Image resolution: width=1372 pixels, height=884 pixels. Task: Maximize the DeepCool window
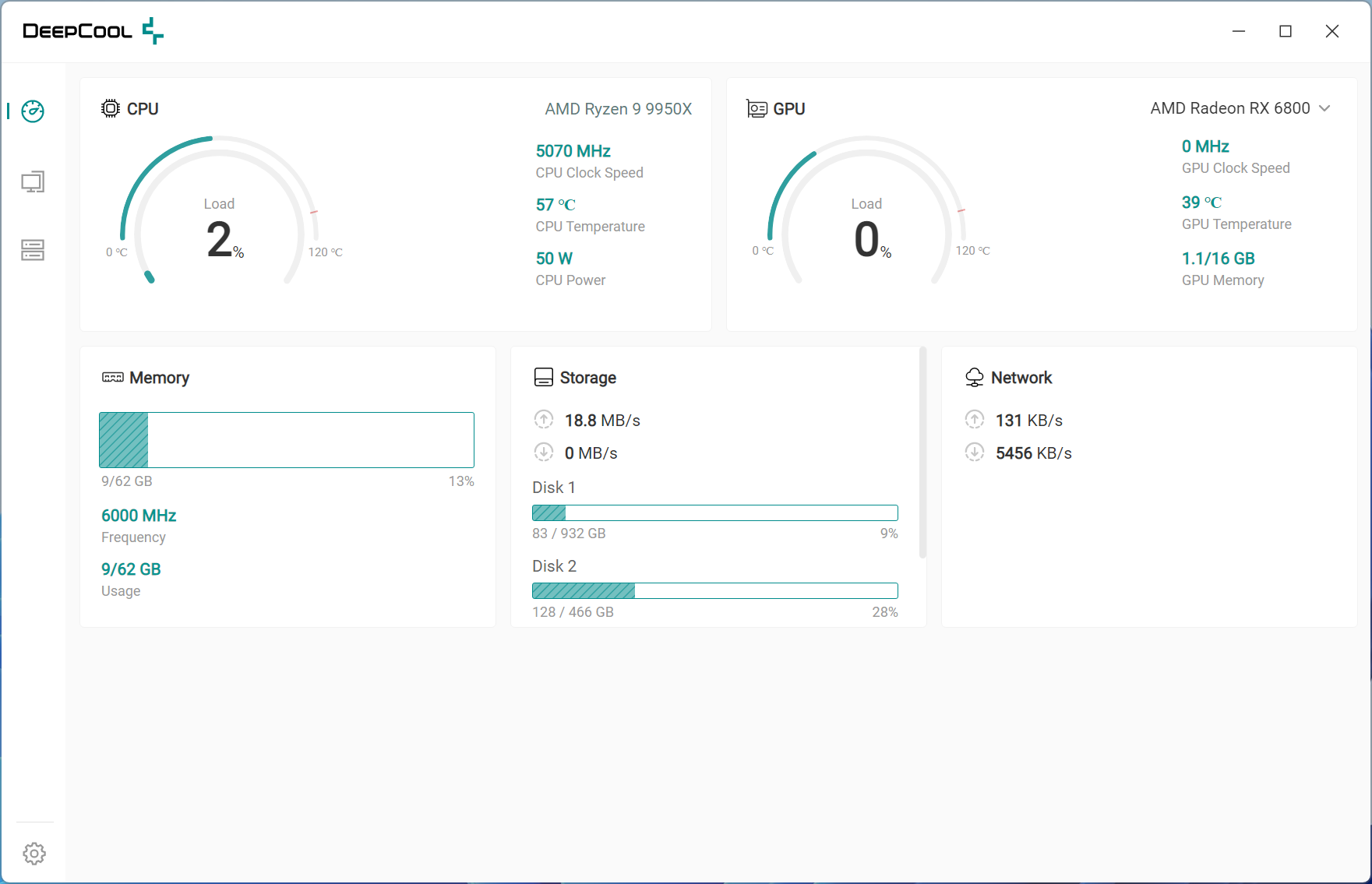pos(1286,31)
